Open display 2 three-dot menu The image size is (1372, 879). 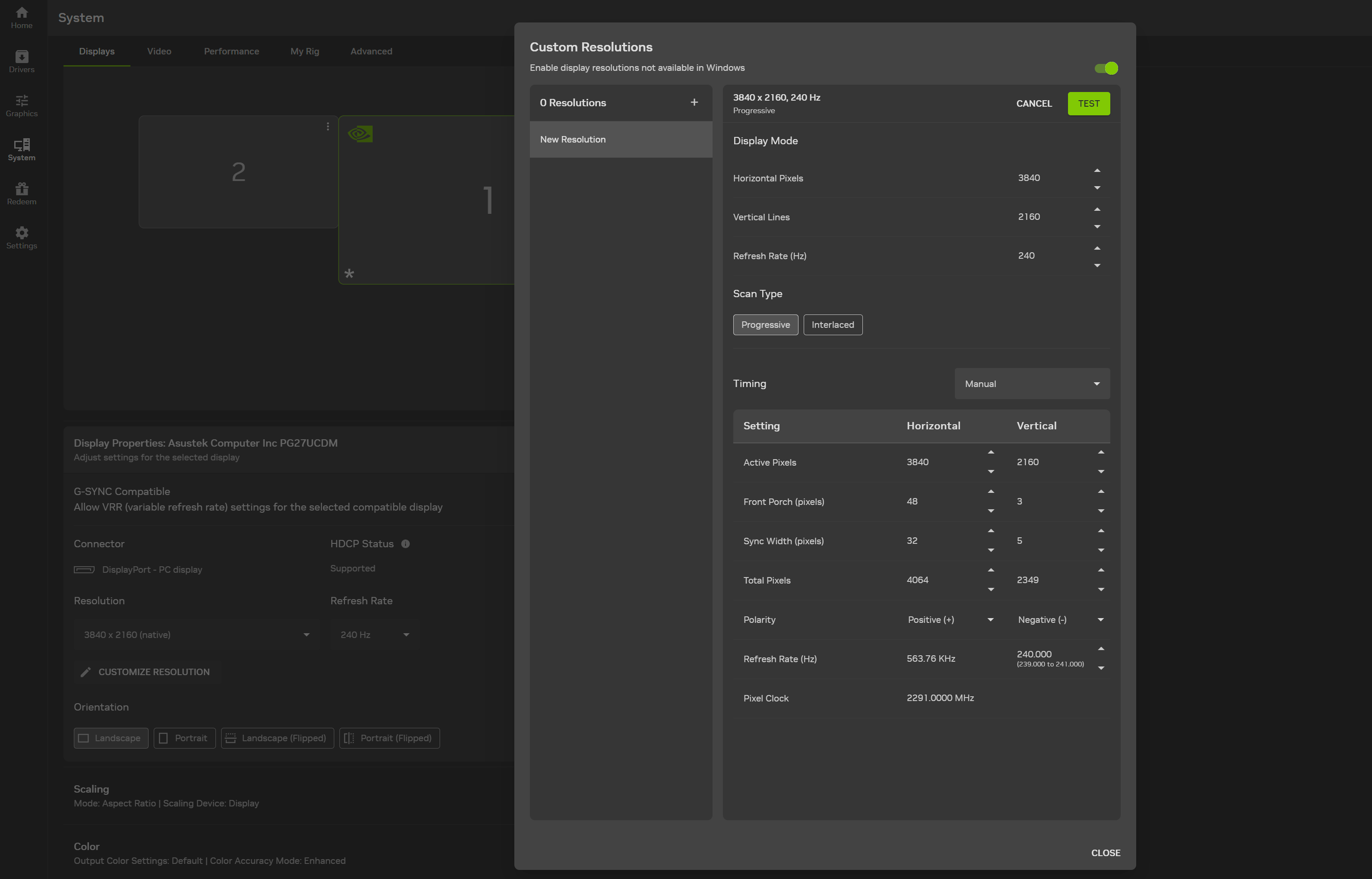point(328,126)
